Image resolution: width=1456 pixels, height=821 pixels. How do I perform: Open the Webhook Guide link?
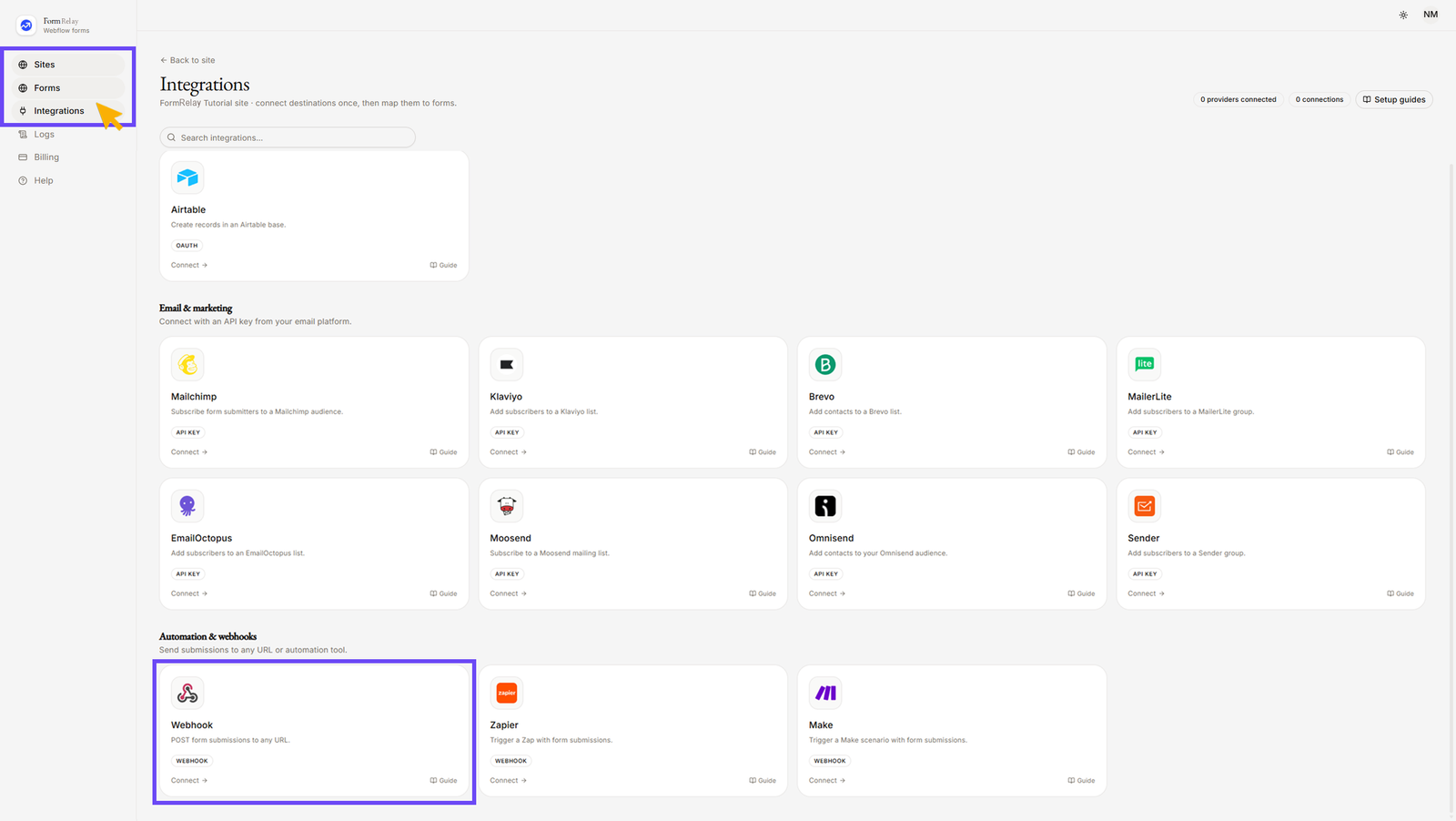[444, 781]
